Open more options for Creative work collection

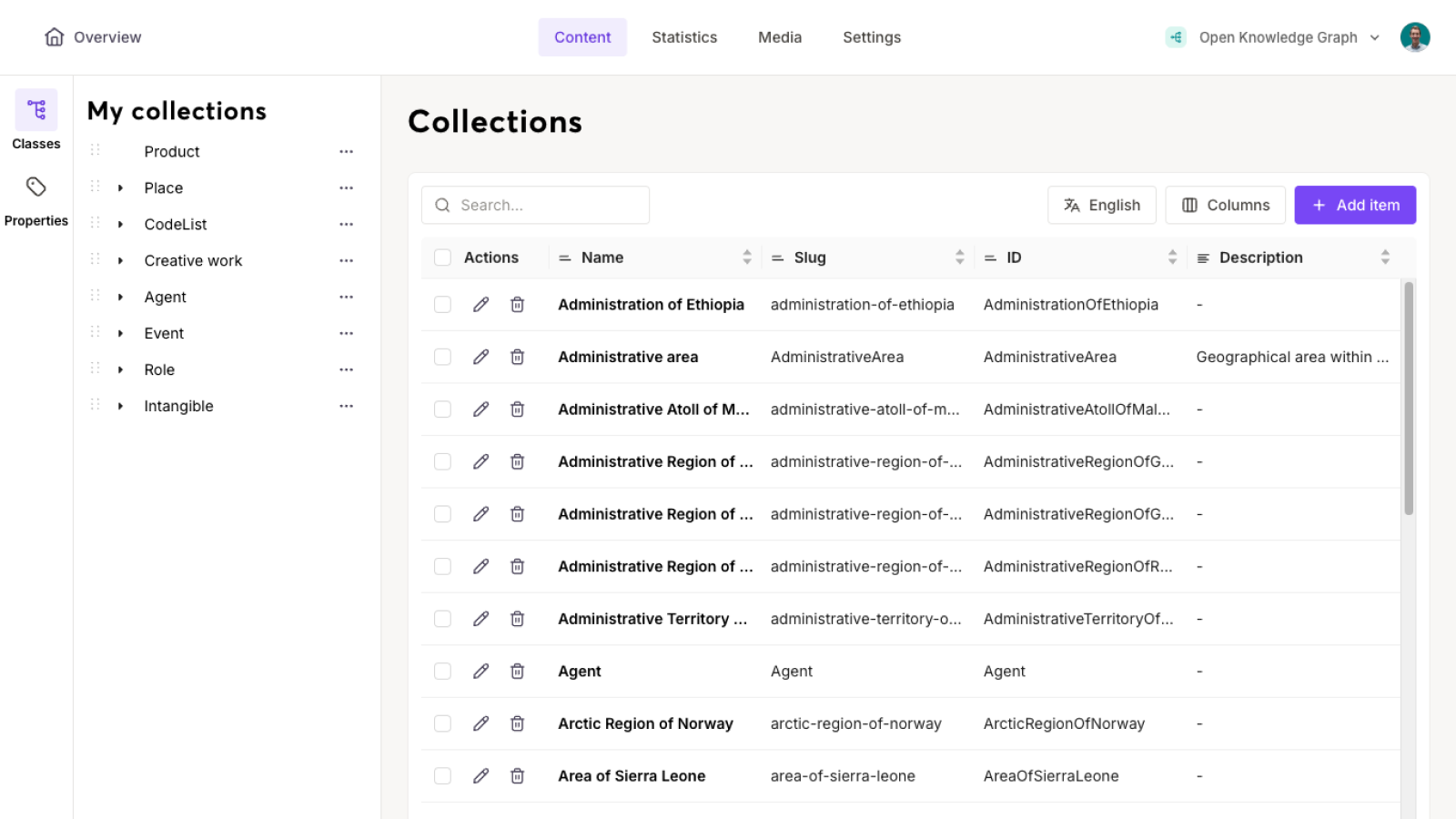pyautogui.click(x=346, y=261)
